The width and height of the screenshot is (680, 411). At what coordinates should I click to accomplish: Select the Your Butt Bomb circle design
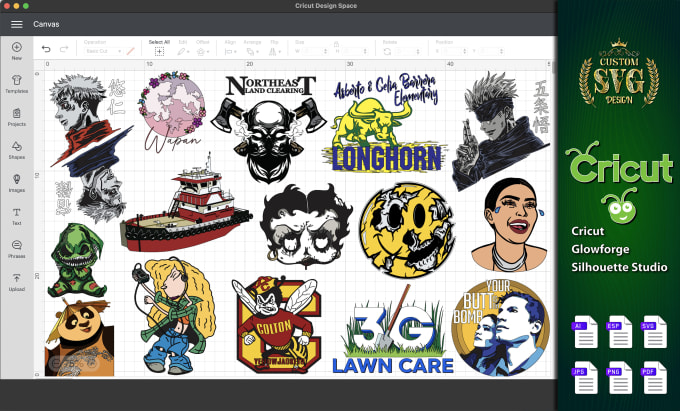(x=500, y=328)
